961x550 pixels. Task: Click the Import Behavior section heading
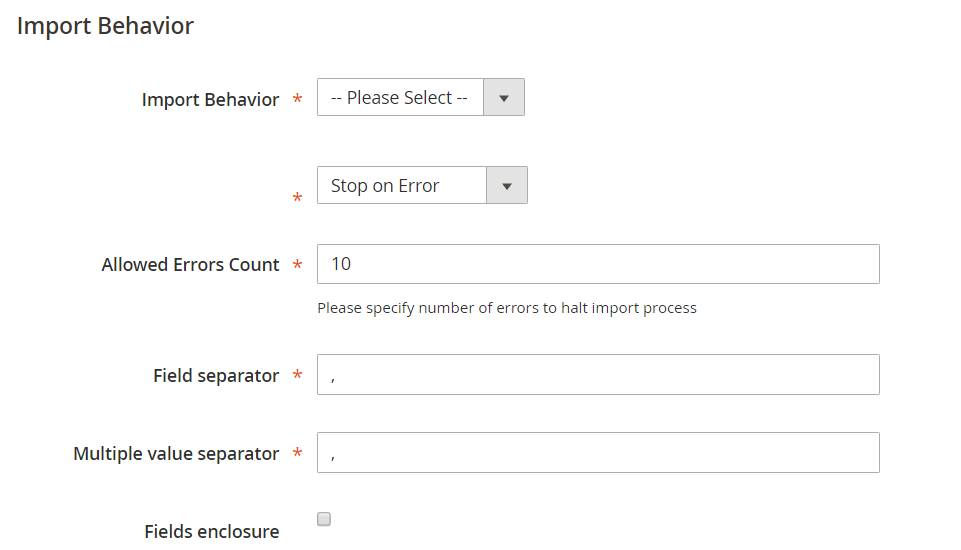click(x=105, y=26)
